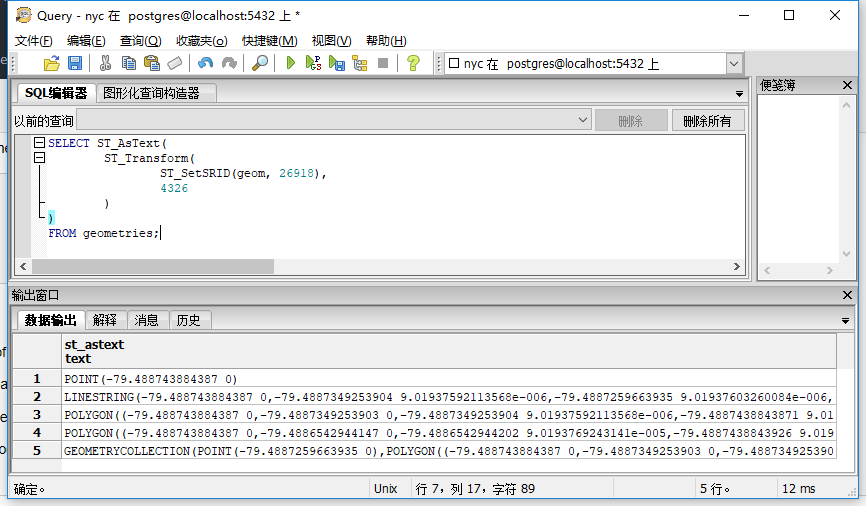Open a file with the folder icon
The image size is (866, 506).
[51, 64]
